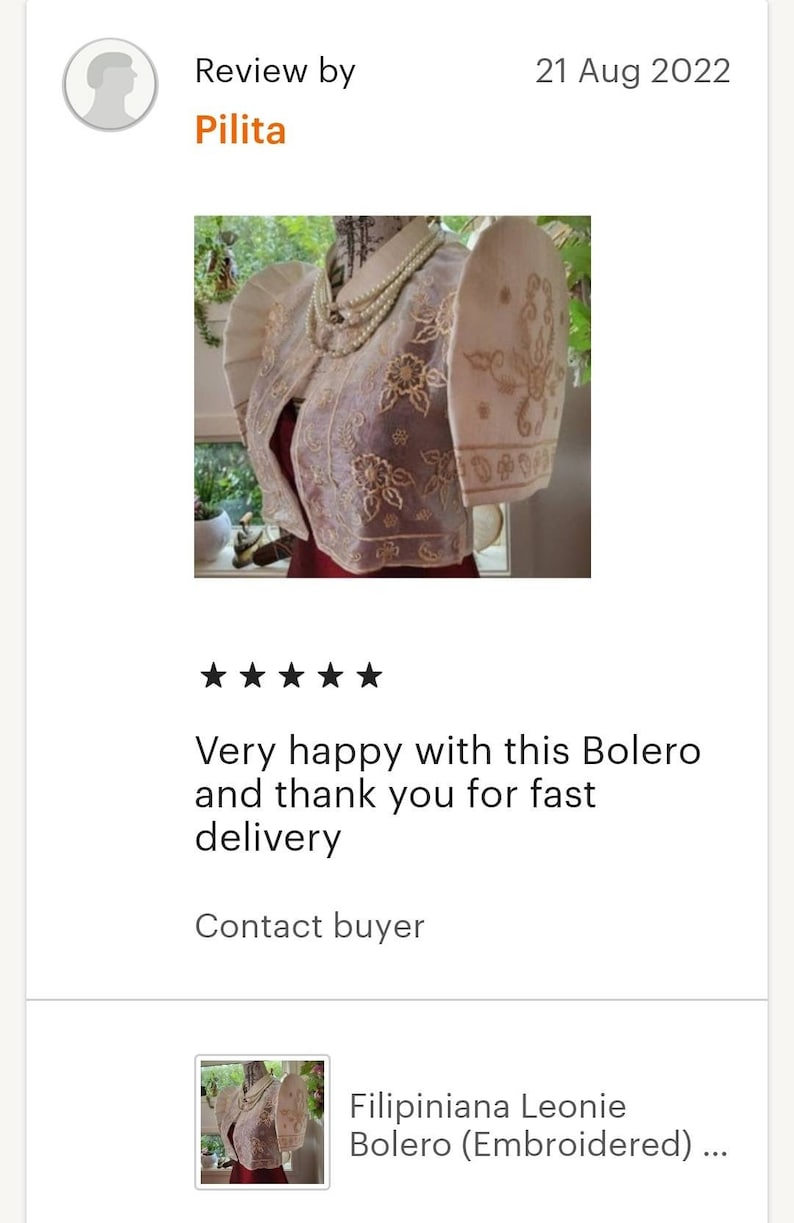Image resolution: width=794 pixels, height=1223 pixels.
Task: Click the first rating star
Action: 214,676
